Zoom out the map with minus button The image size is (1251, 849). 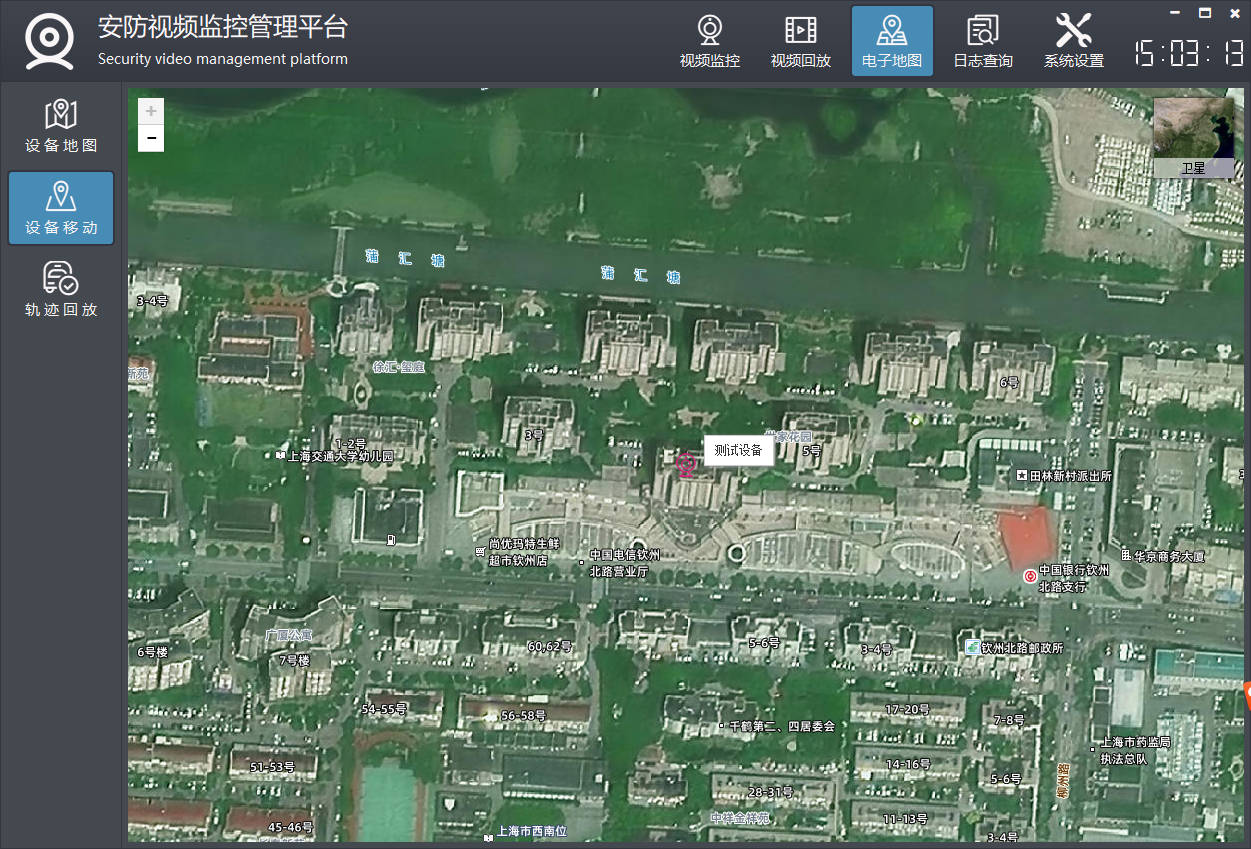151,138
